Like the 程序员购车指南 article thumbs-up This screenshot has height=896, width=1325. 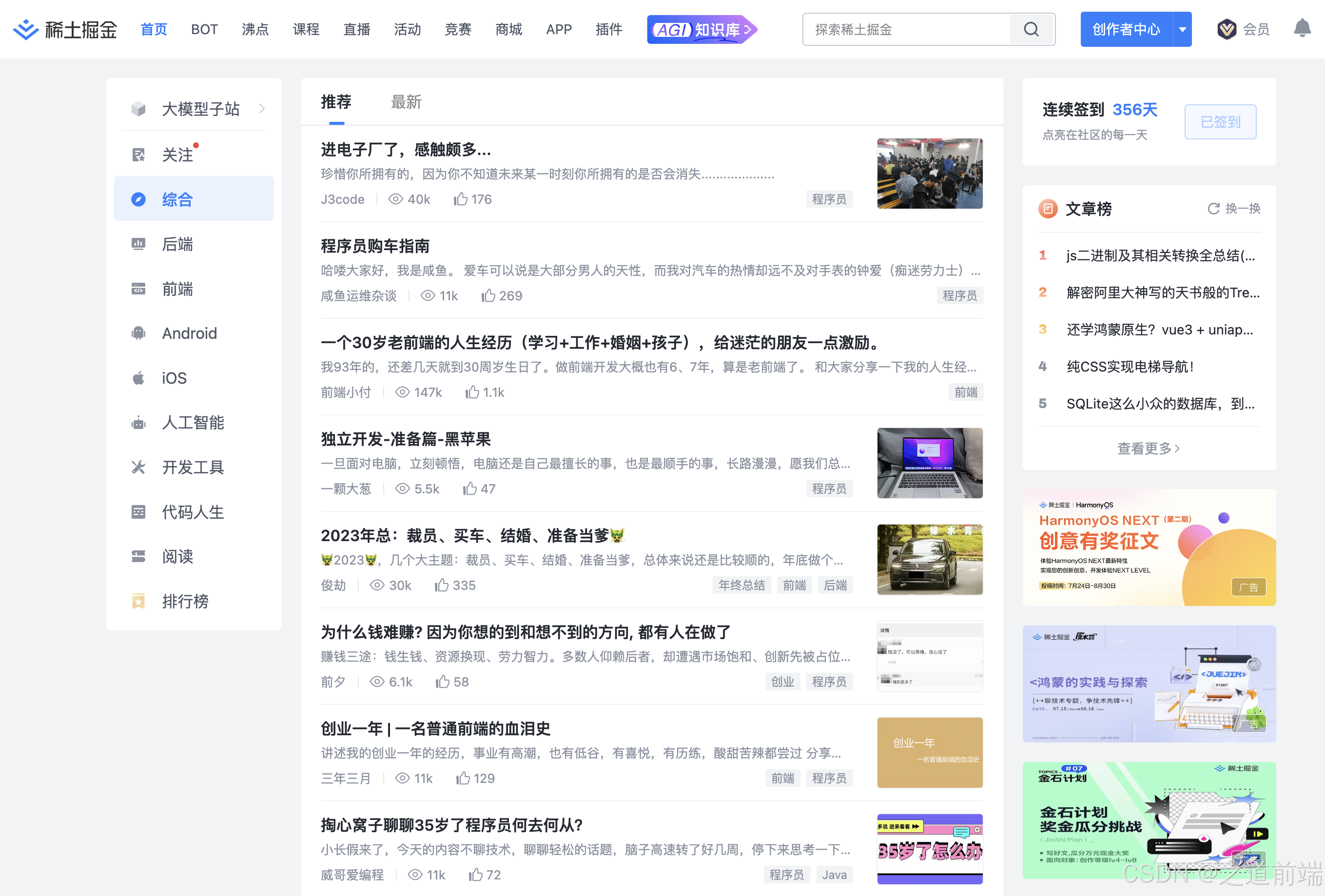point(488,296)
